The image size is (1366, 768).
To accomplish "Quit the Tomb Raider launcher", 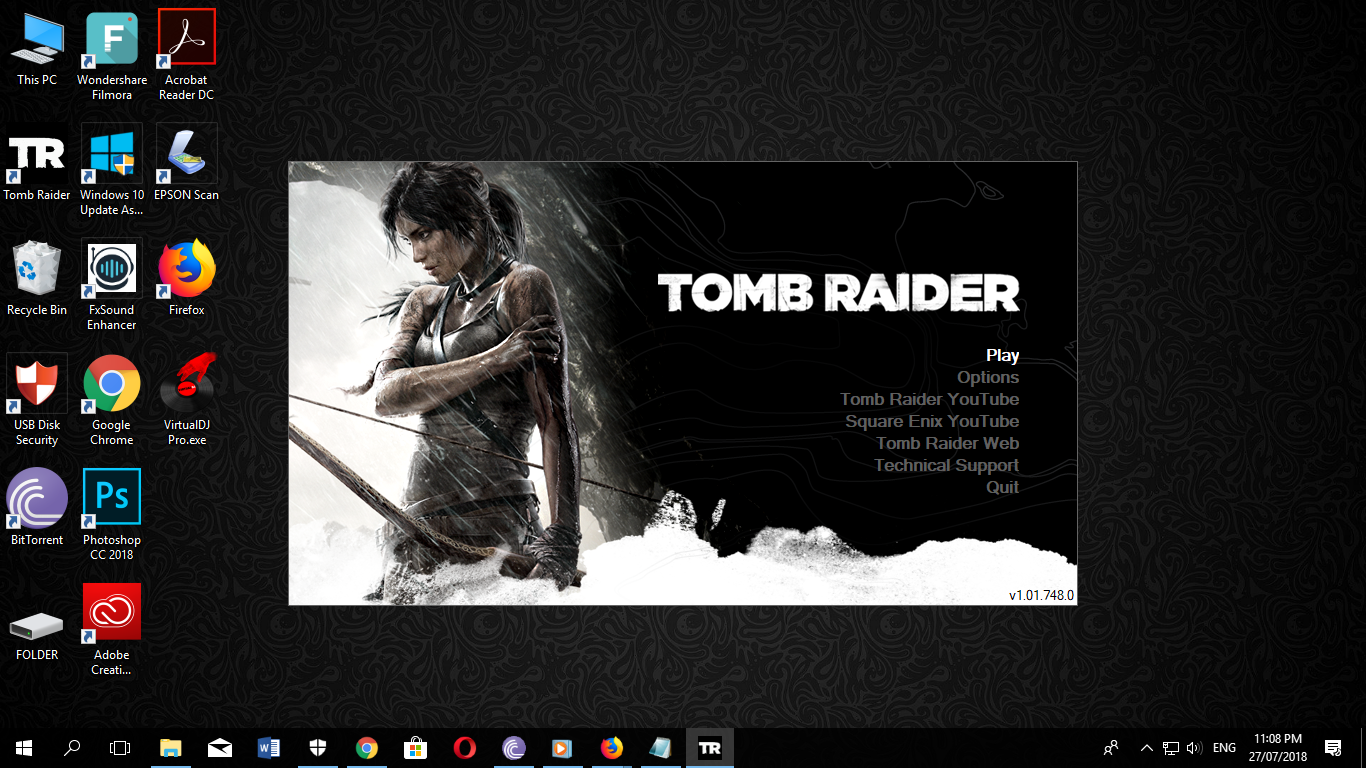I will pos(1003,487).
